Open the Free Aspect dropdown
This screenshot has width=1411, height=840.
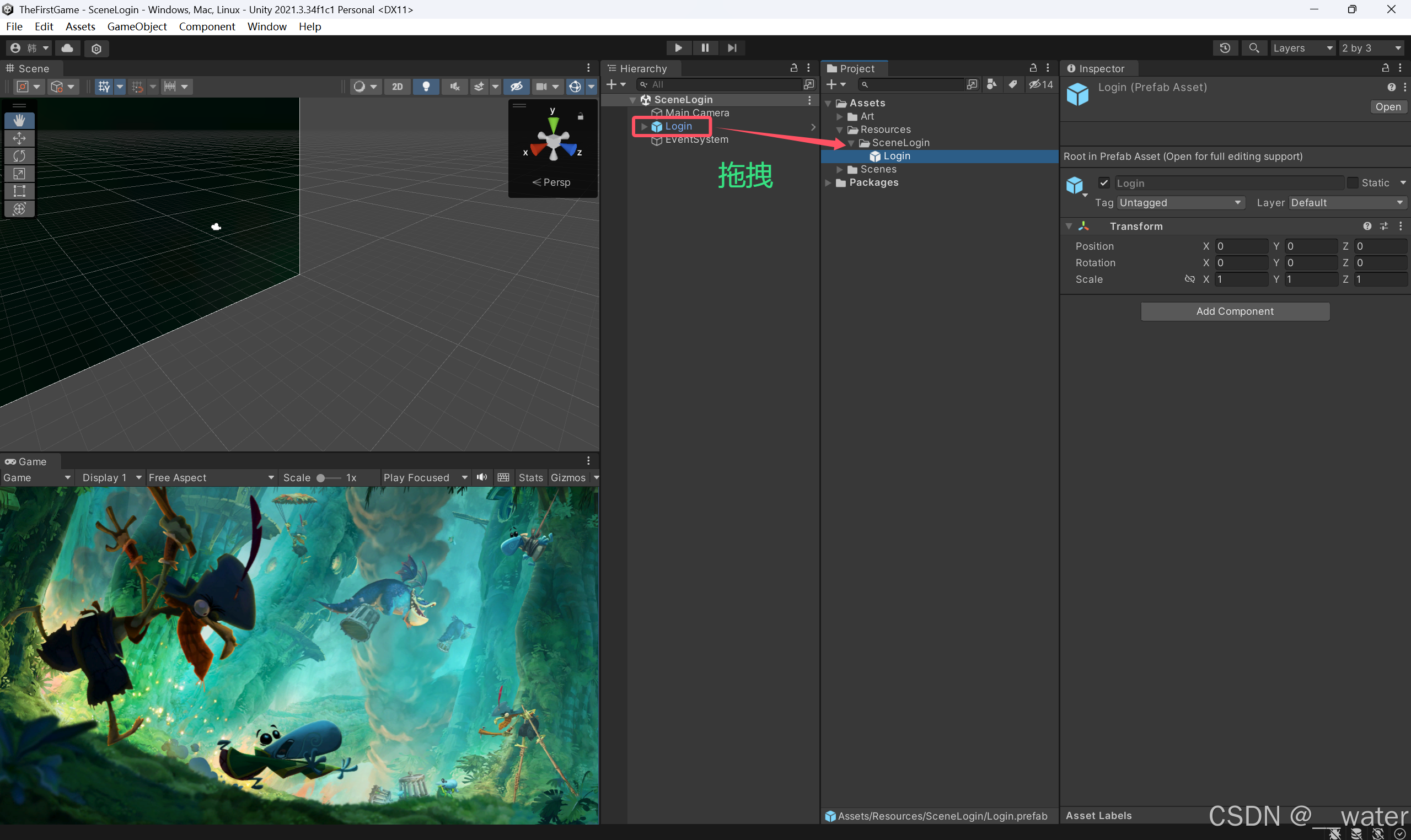[211, 478]
